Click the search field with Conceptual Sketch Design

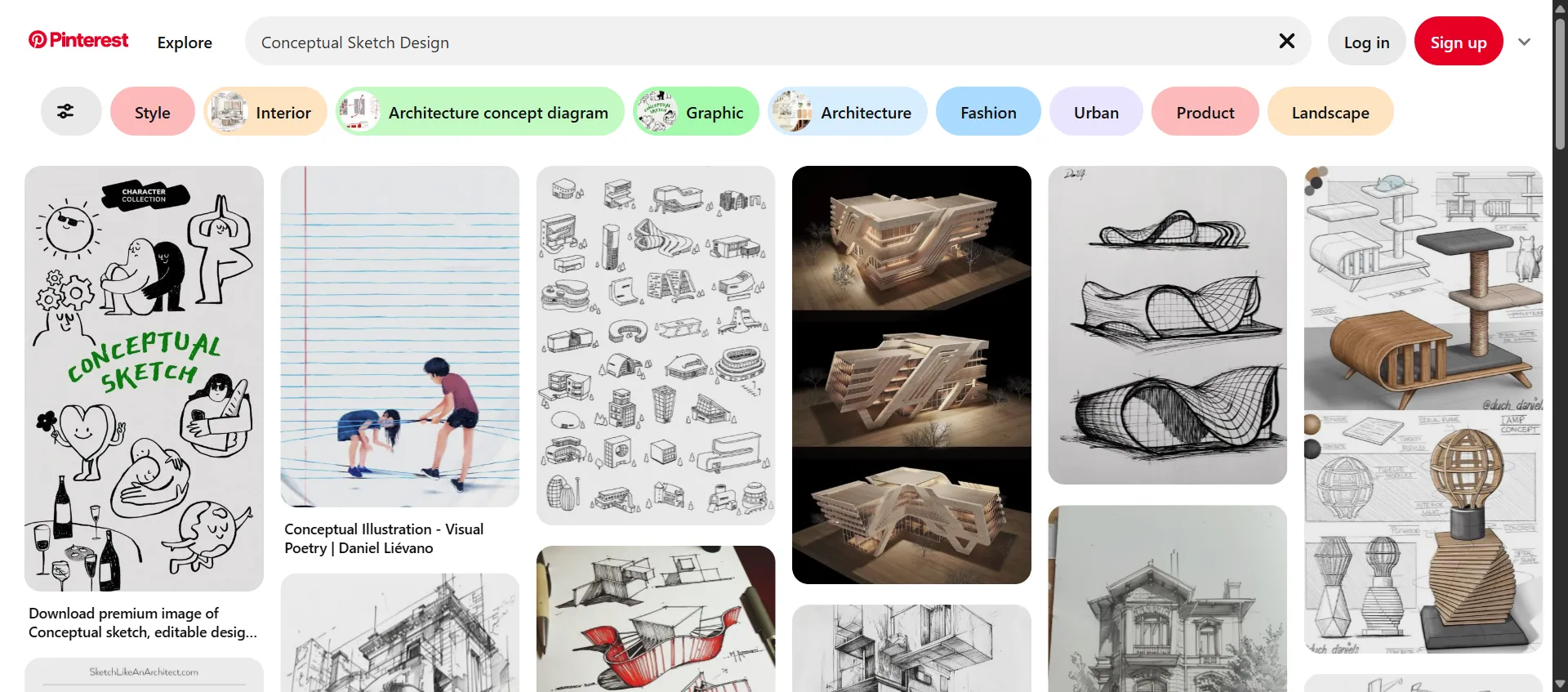pos(777,42)
